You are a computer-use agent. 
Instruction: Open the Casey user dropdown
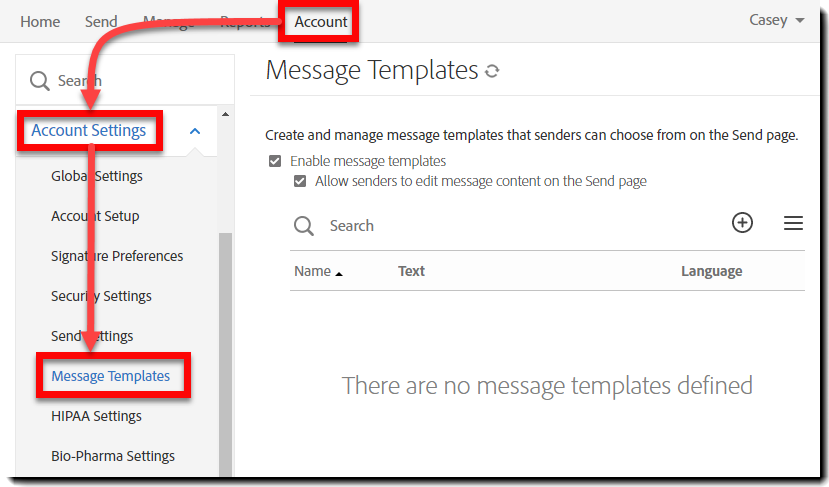pos(776,21)
